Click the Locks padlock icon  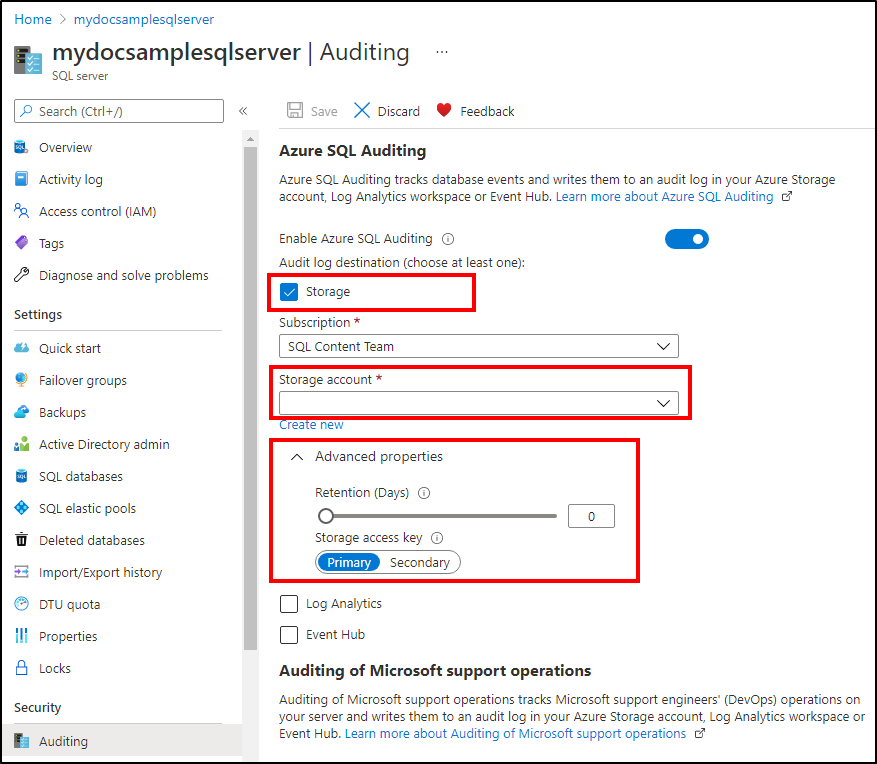coord(21,667)
